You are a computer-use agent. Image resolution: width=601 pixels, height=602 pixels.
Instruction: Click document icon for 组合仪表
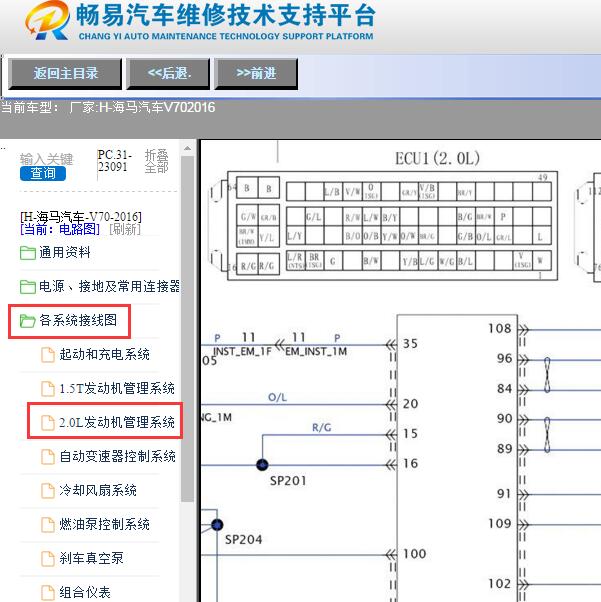[x=48, y=592]
